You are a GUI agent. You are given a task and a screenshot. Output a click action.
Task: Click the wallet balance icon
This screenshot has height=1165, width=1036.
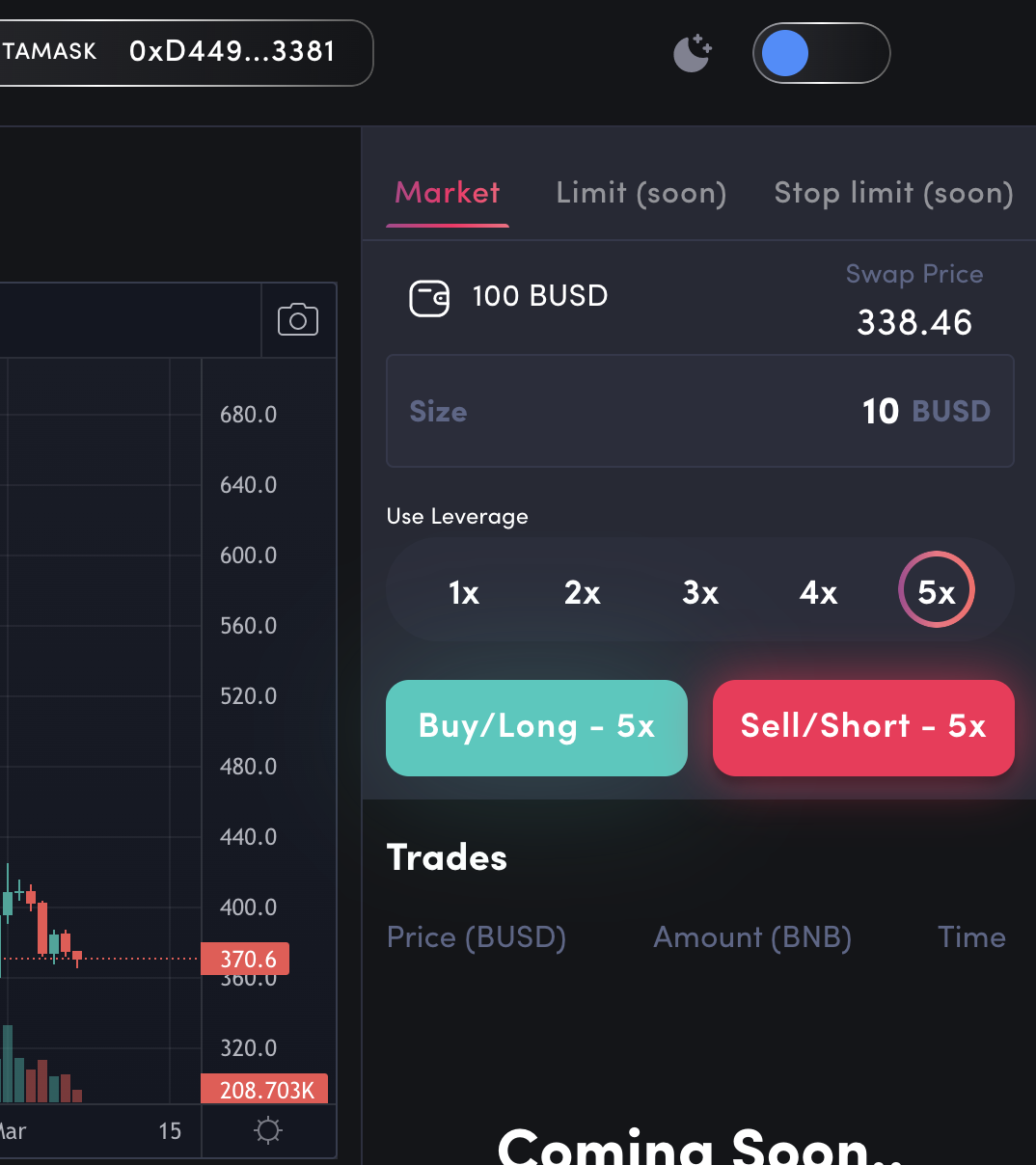pyautogui.click(x=429, y=298)
